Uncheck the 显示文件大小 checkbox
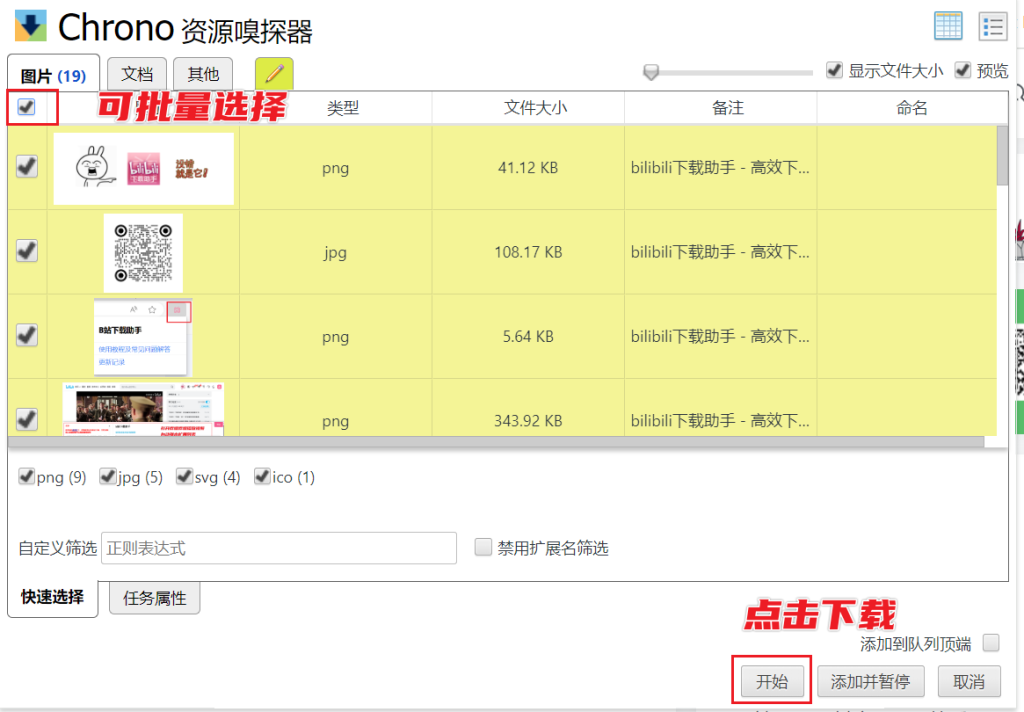The height and width of the screenshot is (712, 1024). (x=834, y=71)
